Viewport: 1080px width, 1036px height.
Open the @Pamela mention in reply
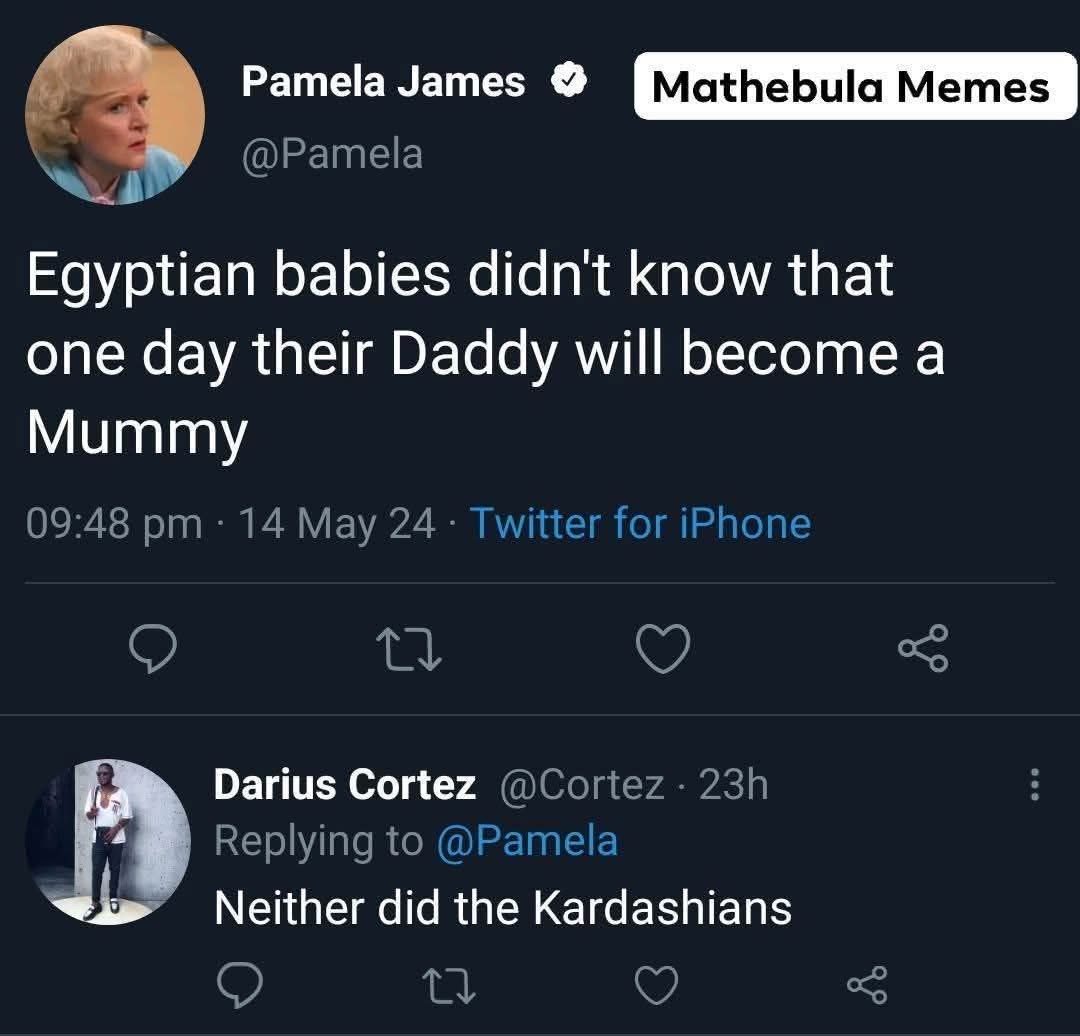point(527,840)
